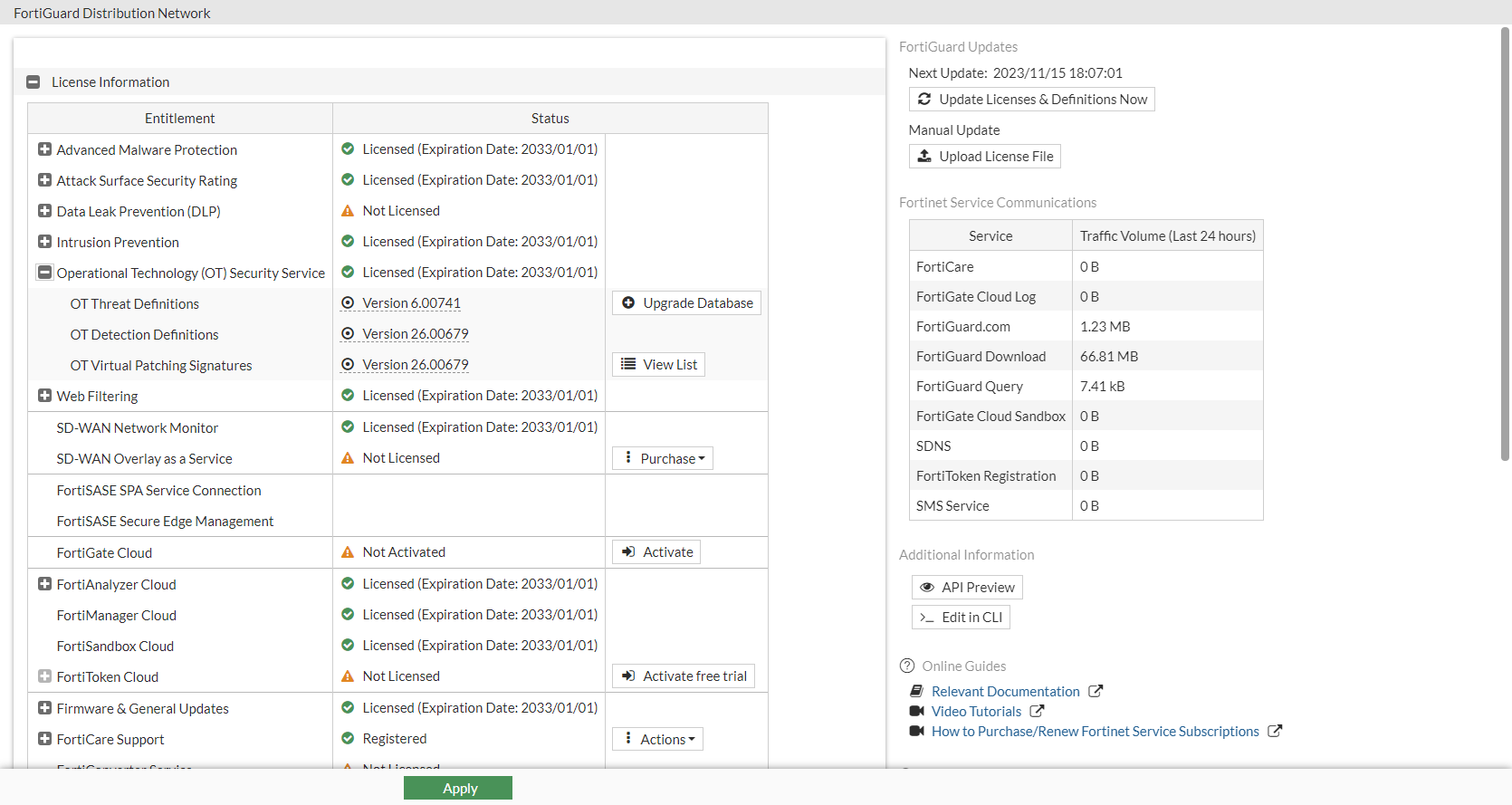
Task: Expand Advanced Malware Protection entitlement
Action: point(44,149)
